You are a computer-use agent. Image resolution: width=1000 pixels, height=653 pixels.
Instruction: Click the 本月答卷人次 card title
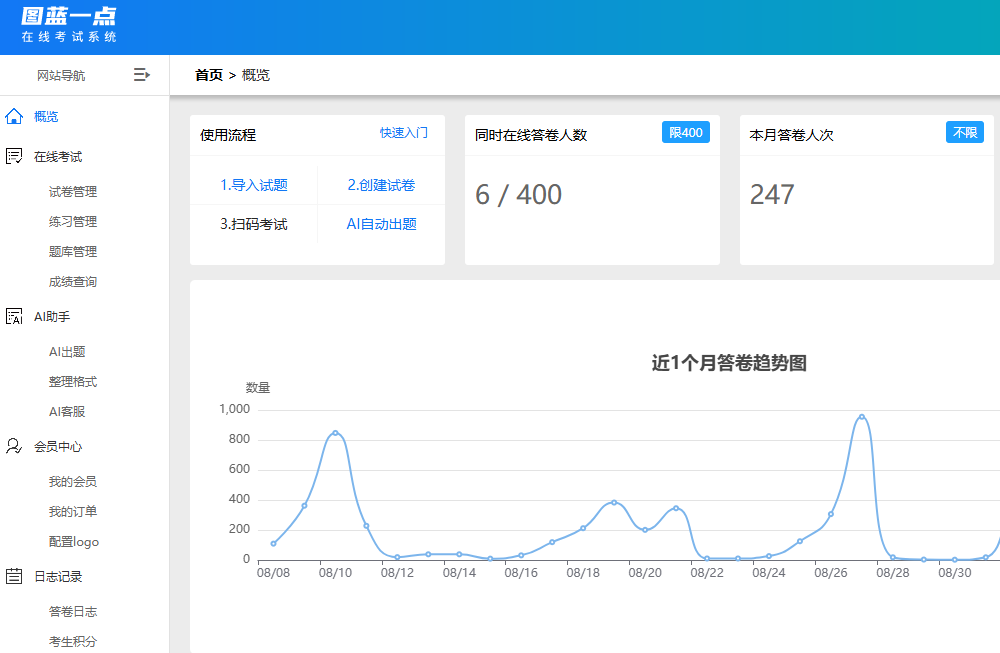[791, 135]
